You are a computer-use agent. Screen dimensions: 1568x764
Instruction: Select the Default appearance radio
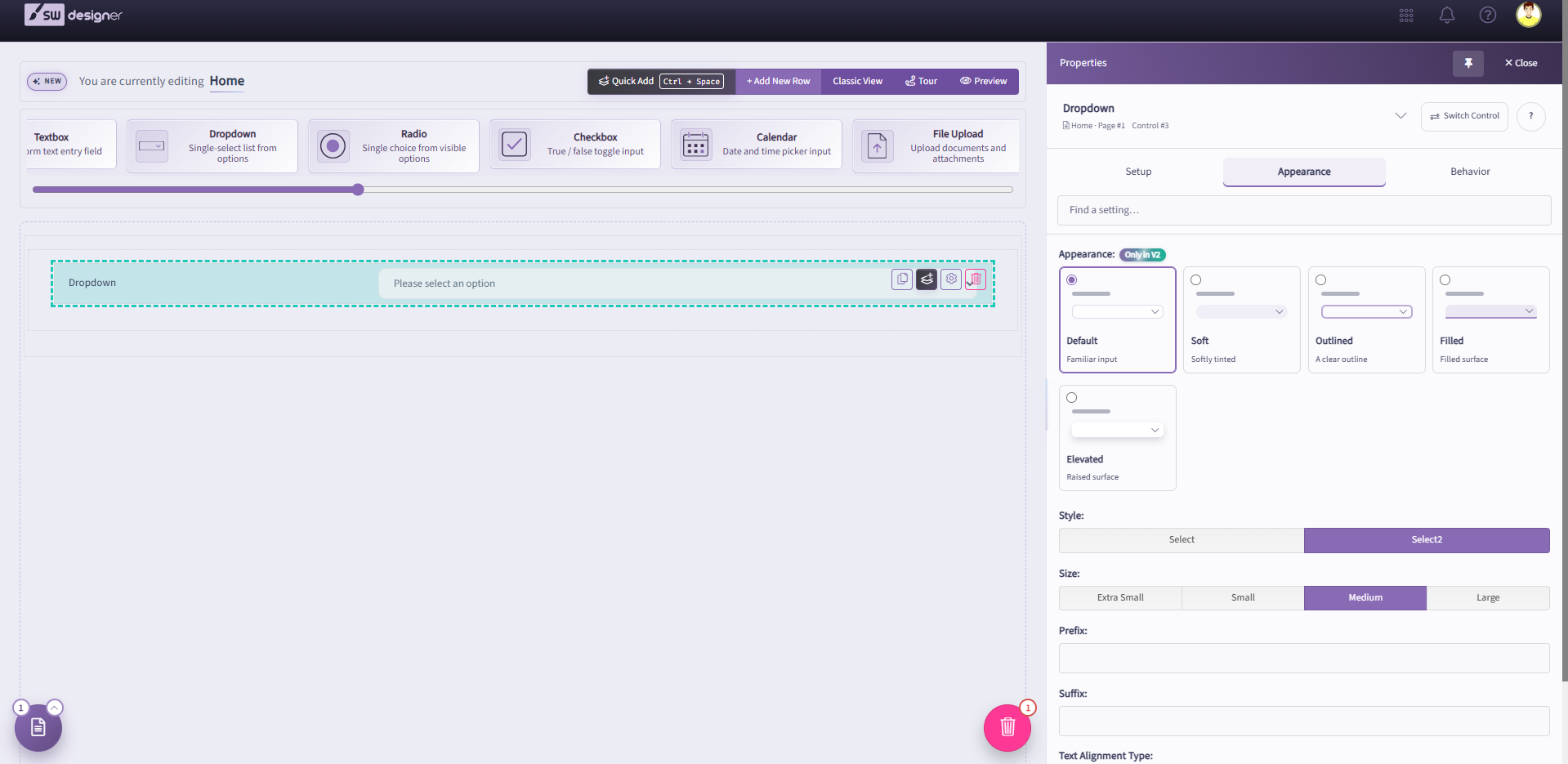(1072, 280)
